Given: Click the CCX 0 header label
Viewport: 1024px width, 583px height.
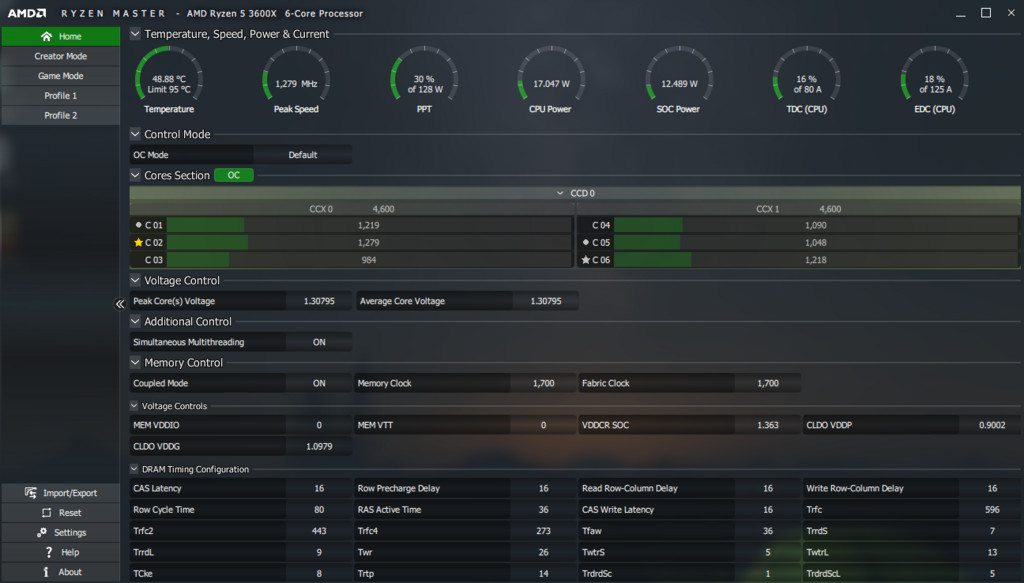Looking at the screenshot, I should point(321,209).
